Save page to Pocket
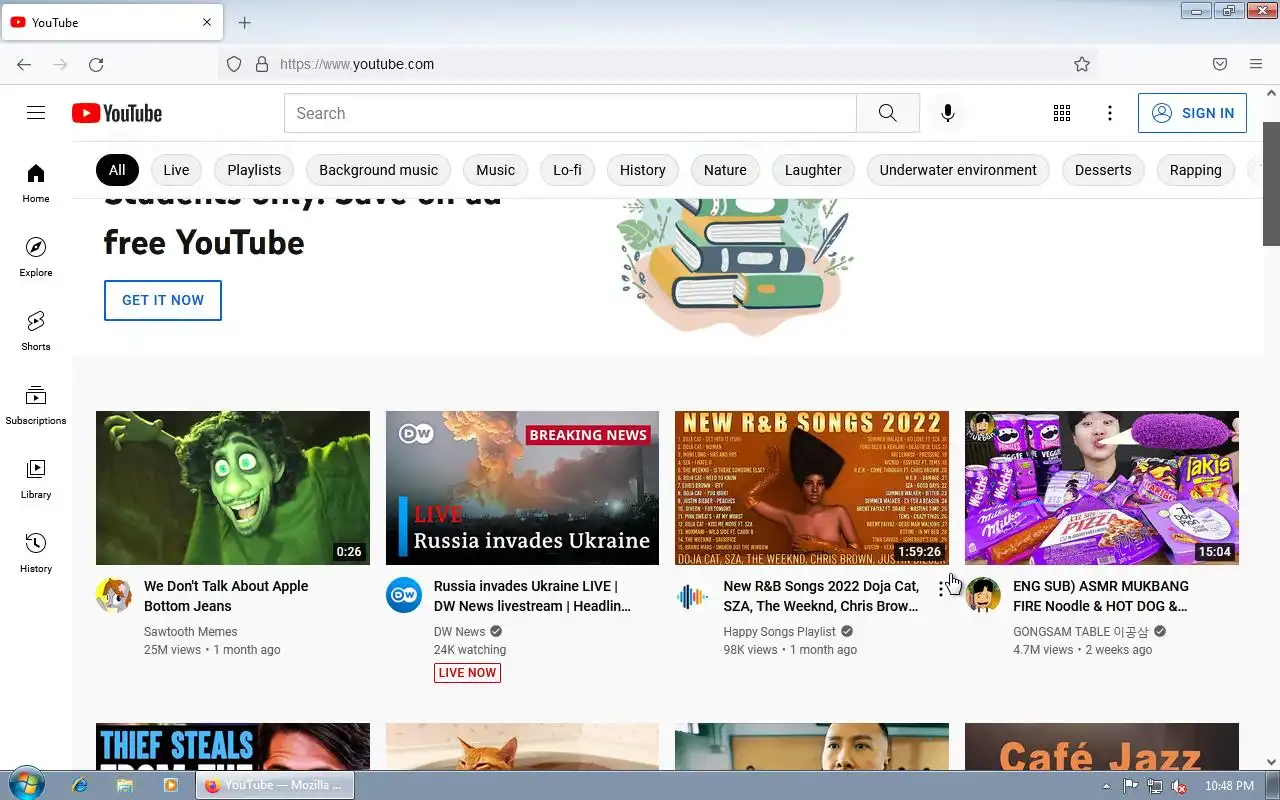The width and height of the screenshot is (1280, 800). pos(1220,64)
